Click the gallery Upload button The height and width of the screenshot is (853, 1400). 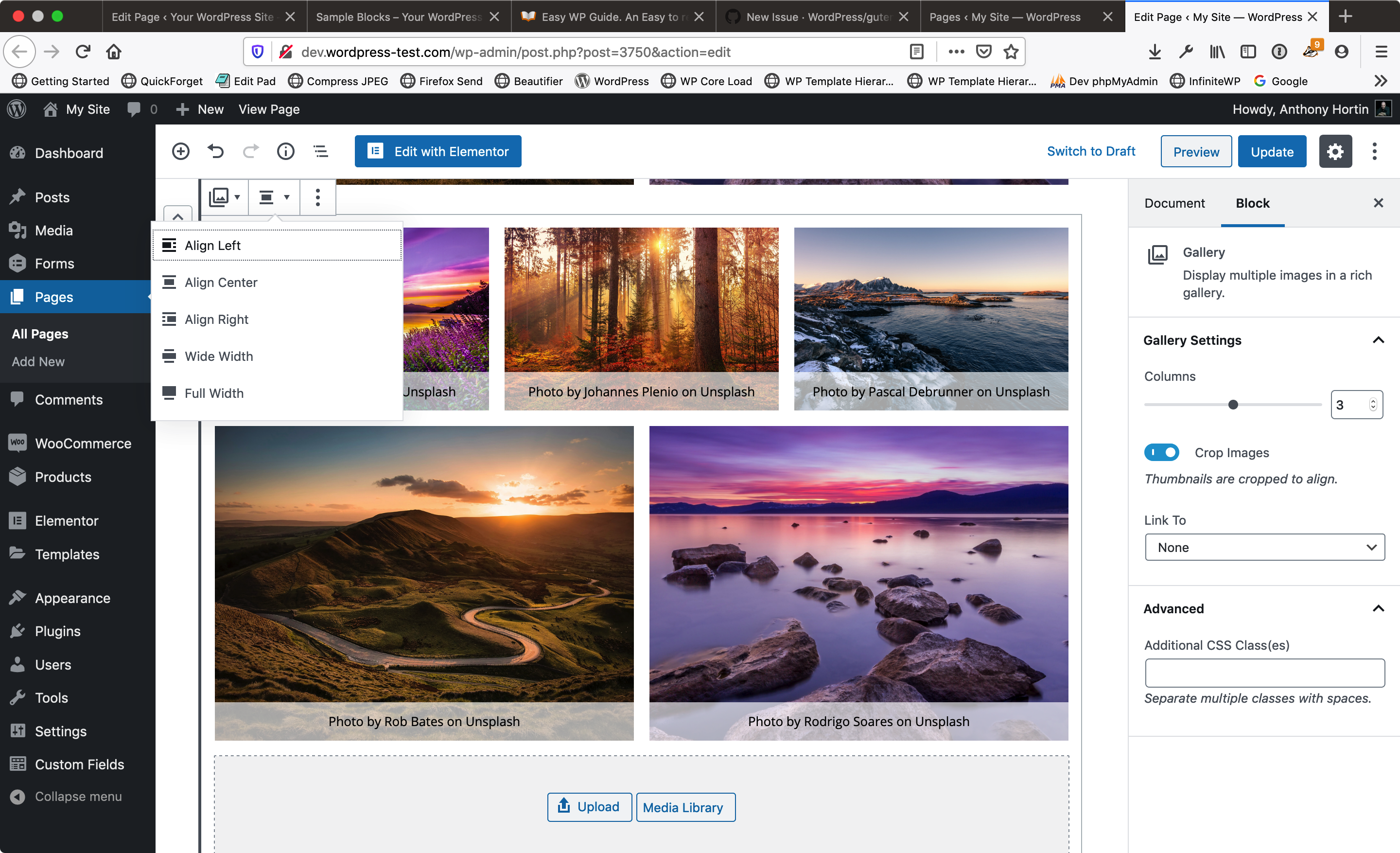[589, 806]
